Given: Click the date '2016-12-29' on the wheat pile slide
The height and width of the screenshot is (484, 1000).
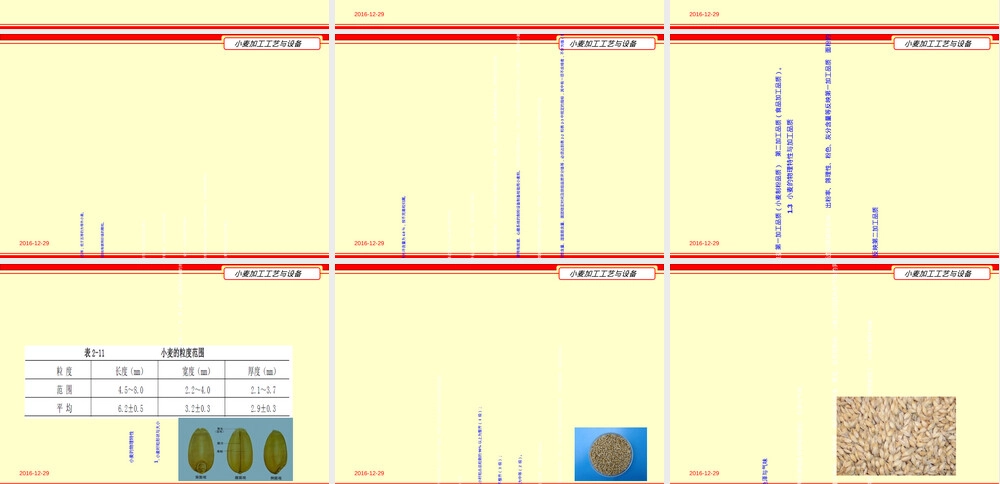Looking at the screenshot, I should 704,473.
